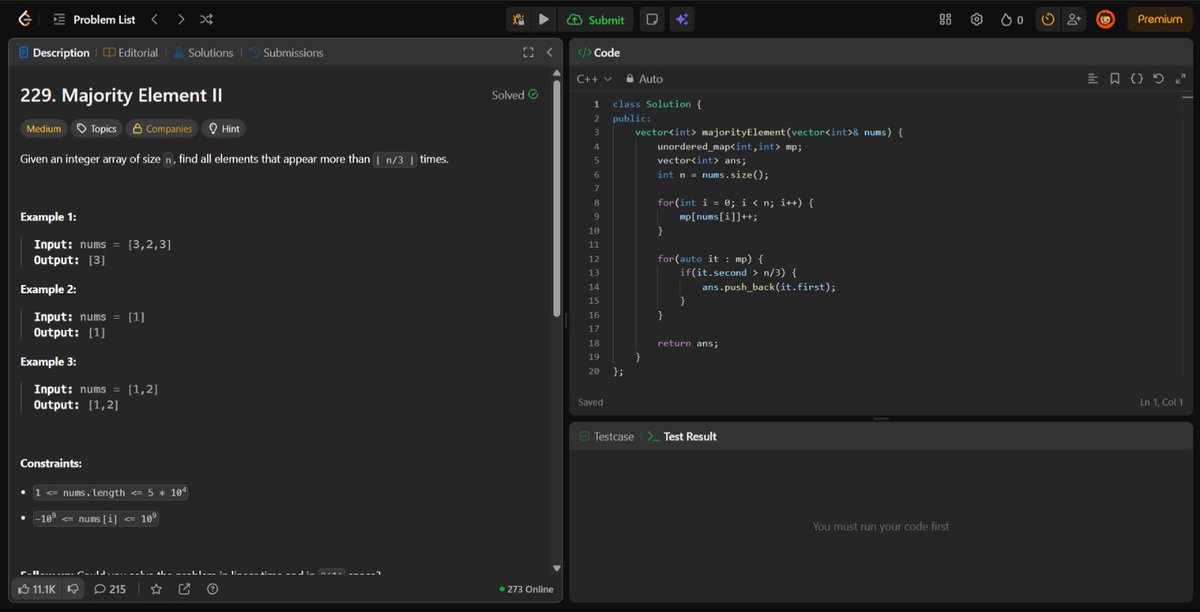
Task: Switch to the Testcase tab
Action: click(606, 437)
